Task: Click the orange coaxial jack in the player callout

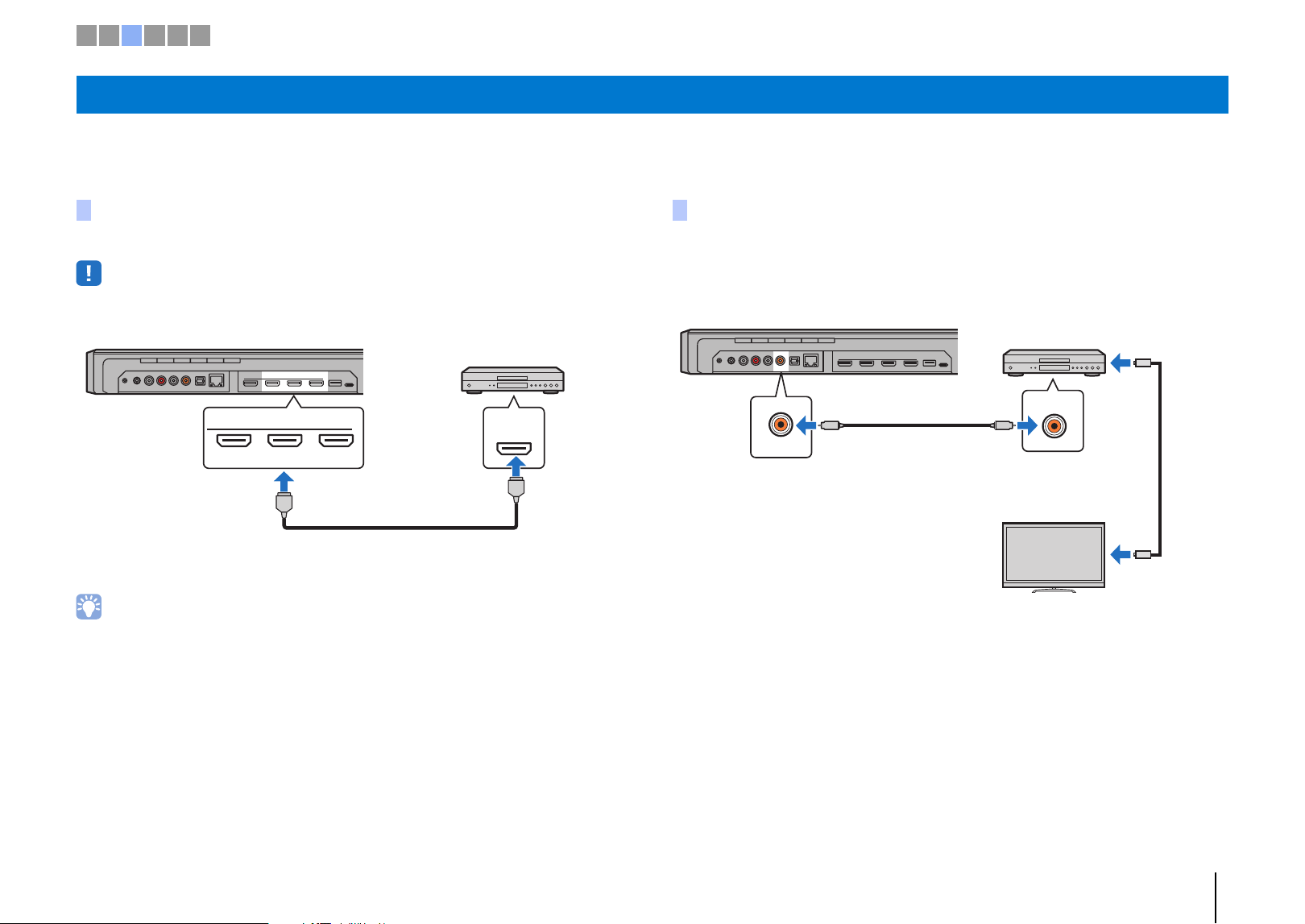Action: click(1053, 425)
